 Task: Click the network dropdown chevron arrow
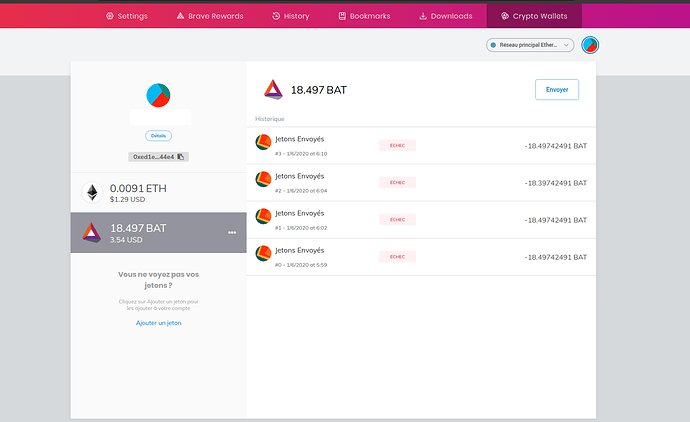tap(566, 45)
